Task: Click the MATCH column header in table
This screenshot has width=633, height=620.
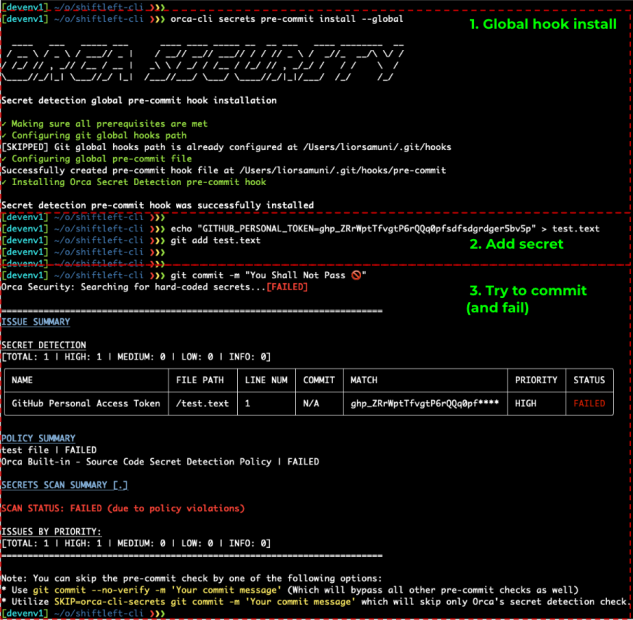Action: pos(363,380)
